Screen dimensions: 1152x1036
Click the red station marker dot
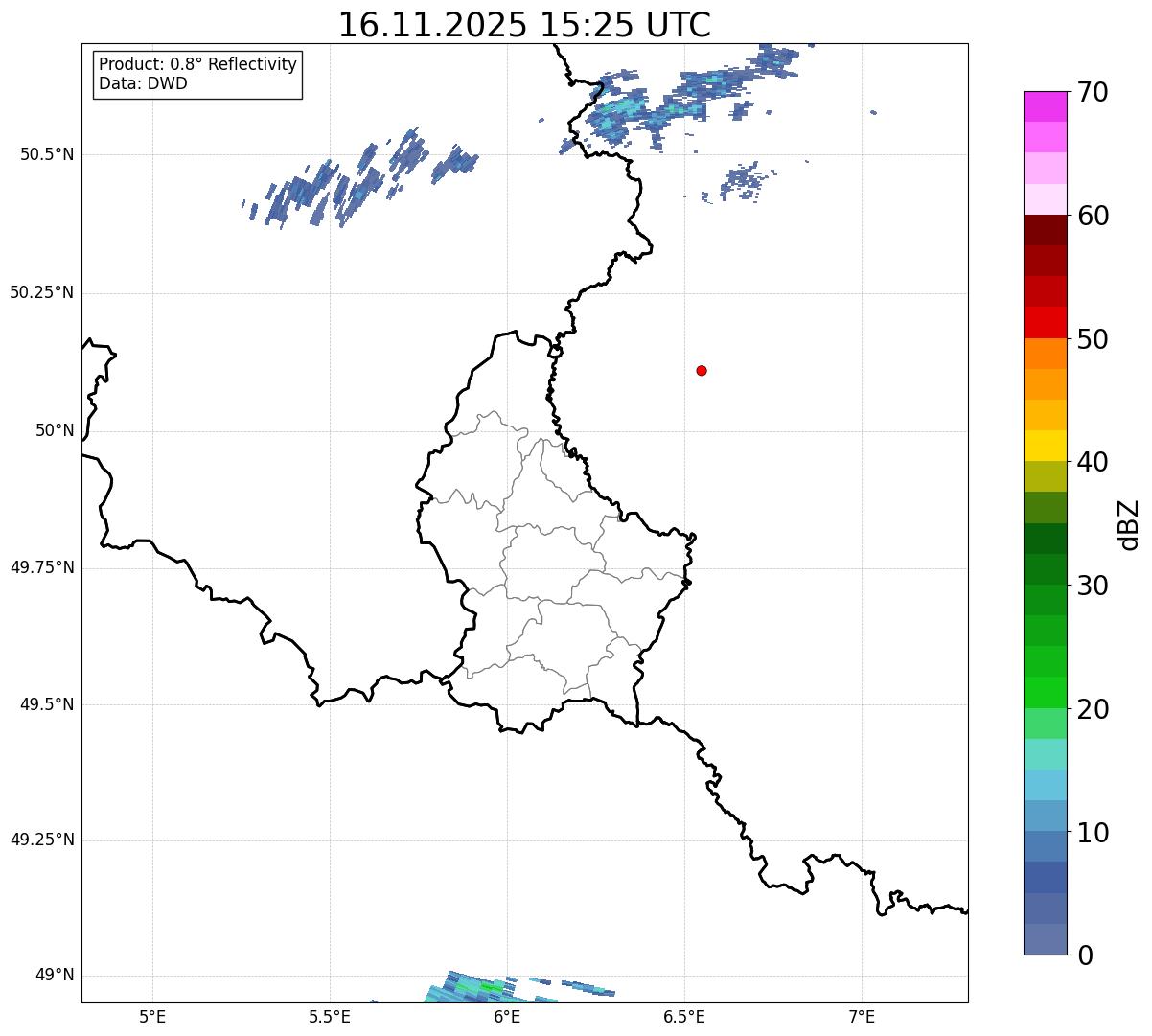702,370
